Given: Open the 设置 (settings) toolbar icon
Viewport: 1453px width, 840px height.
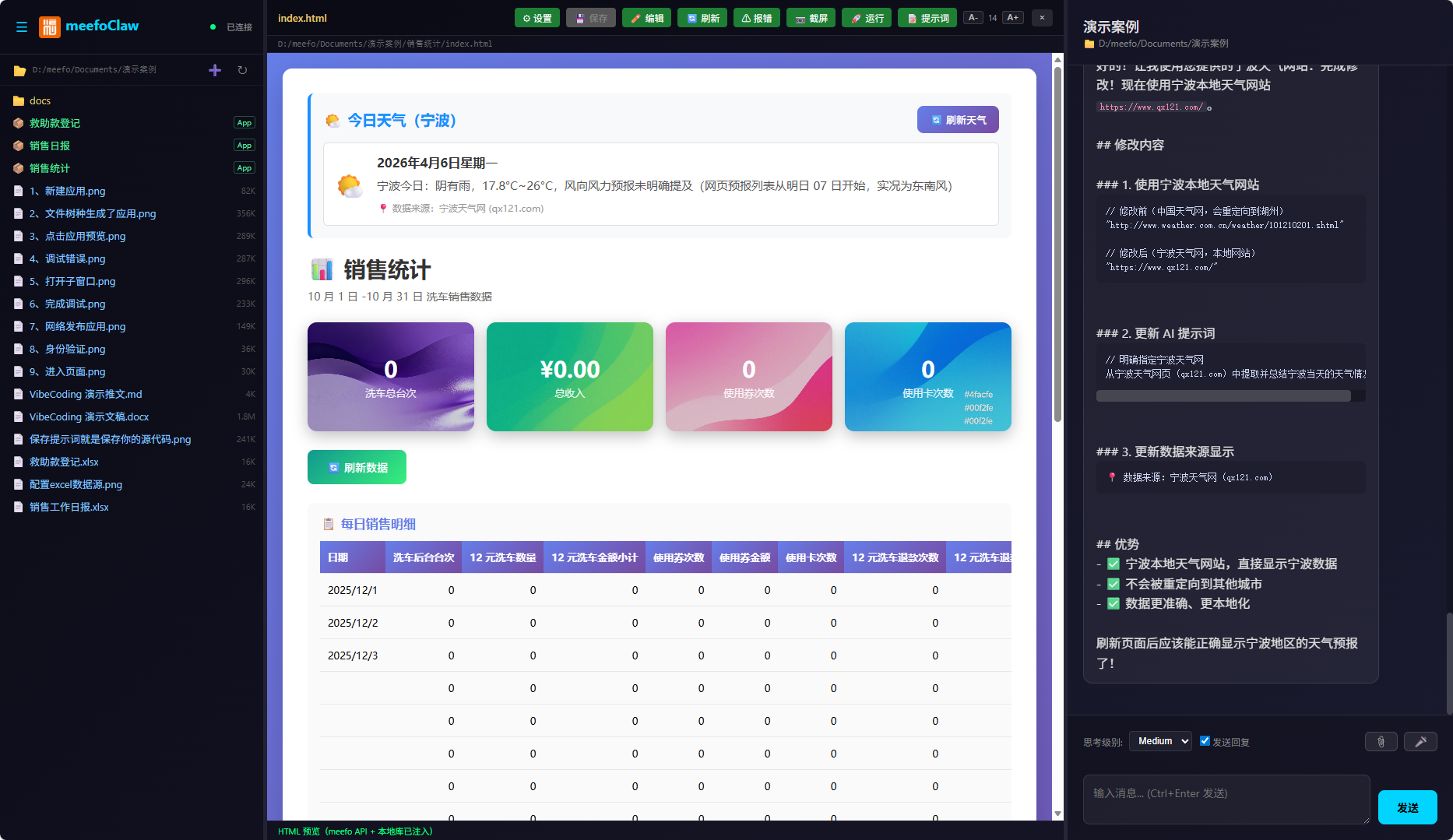Looking at the screenshot, I should 537,17.
